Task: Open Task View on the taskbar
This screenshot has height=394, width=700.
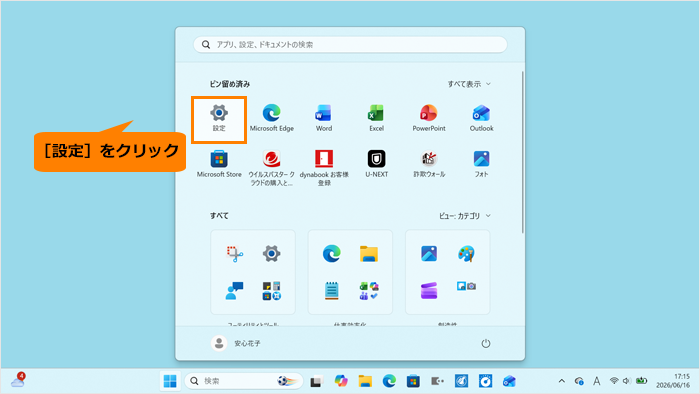Action: coord(317,381)
